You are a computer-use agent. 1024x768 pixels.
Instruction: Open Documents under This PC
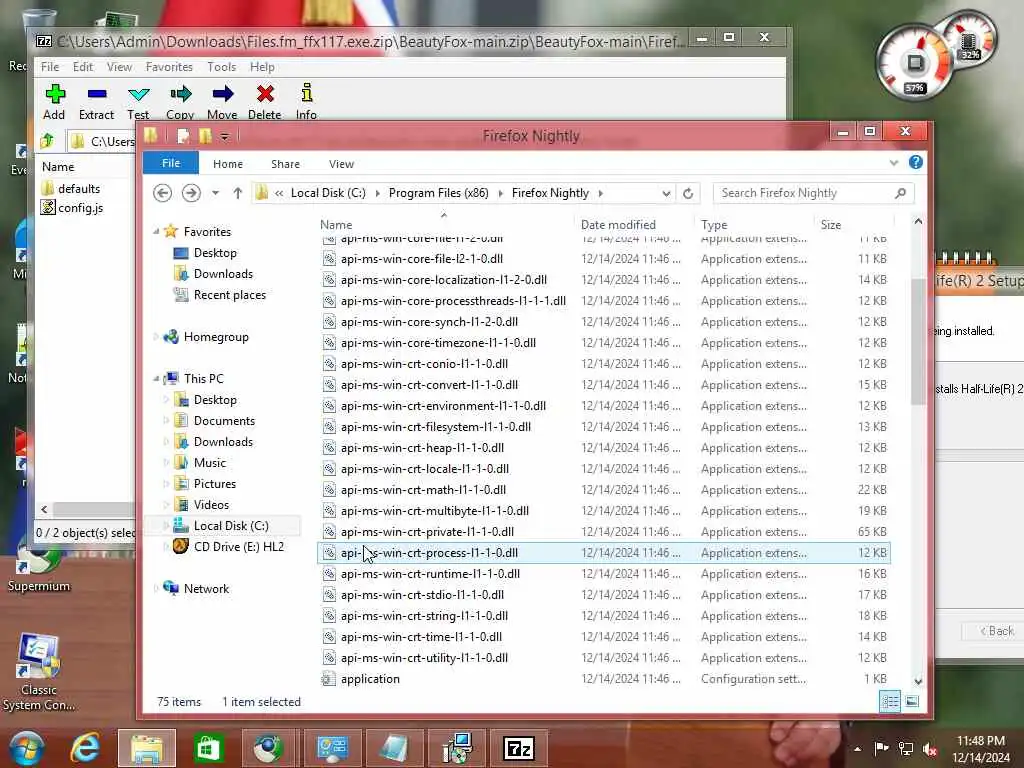pyautogui.click(x=224, y=421)
